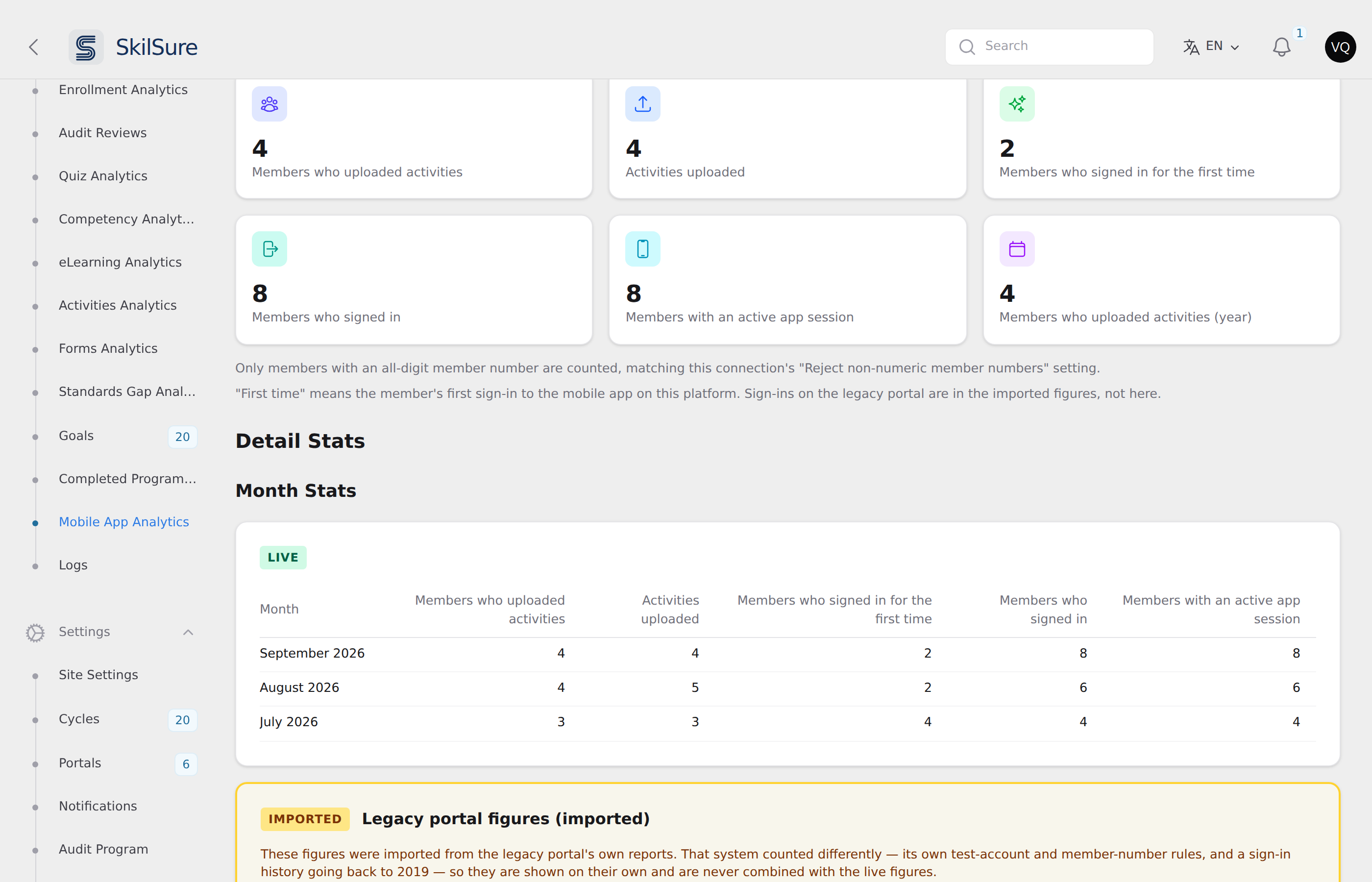Viewport: 1372px width, 882px height.
Task: Select Forms Analytics
Action: coord(108,348)
